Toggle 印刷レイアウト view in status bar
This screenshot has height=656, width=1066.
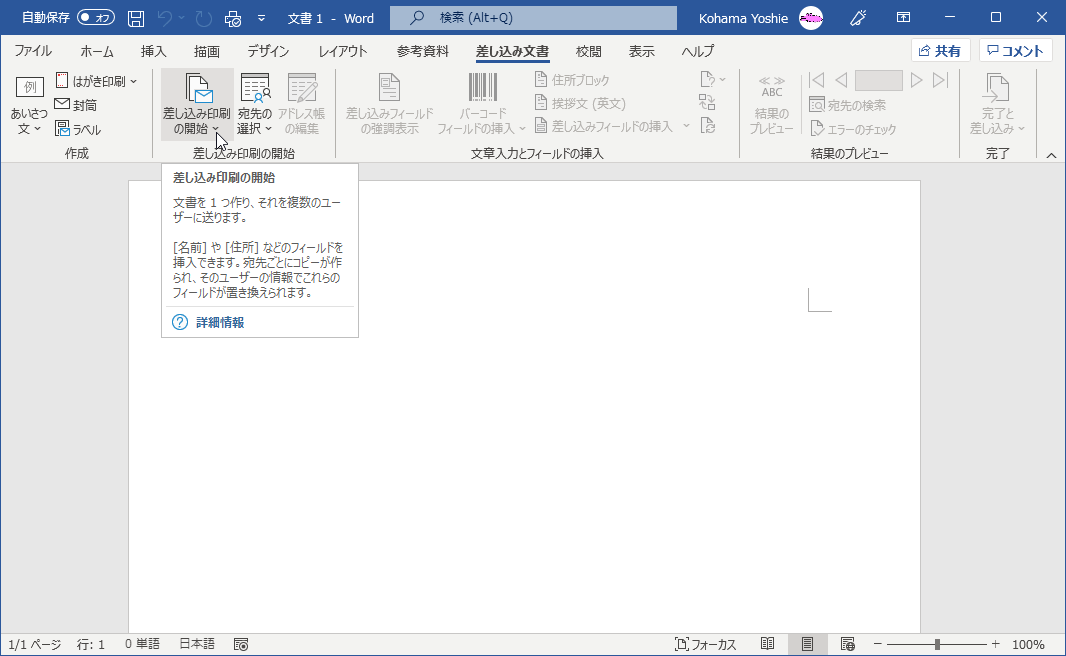pyautogui.click(x=808, y=643)
